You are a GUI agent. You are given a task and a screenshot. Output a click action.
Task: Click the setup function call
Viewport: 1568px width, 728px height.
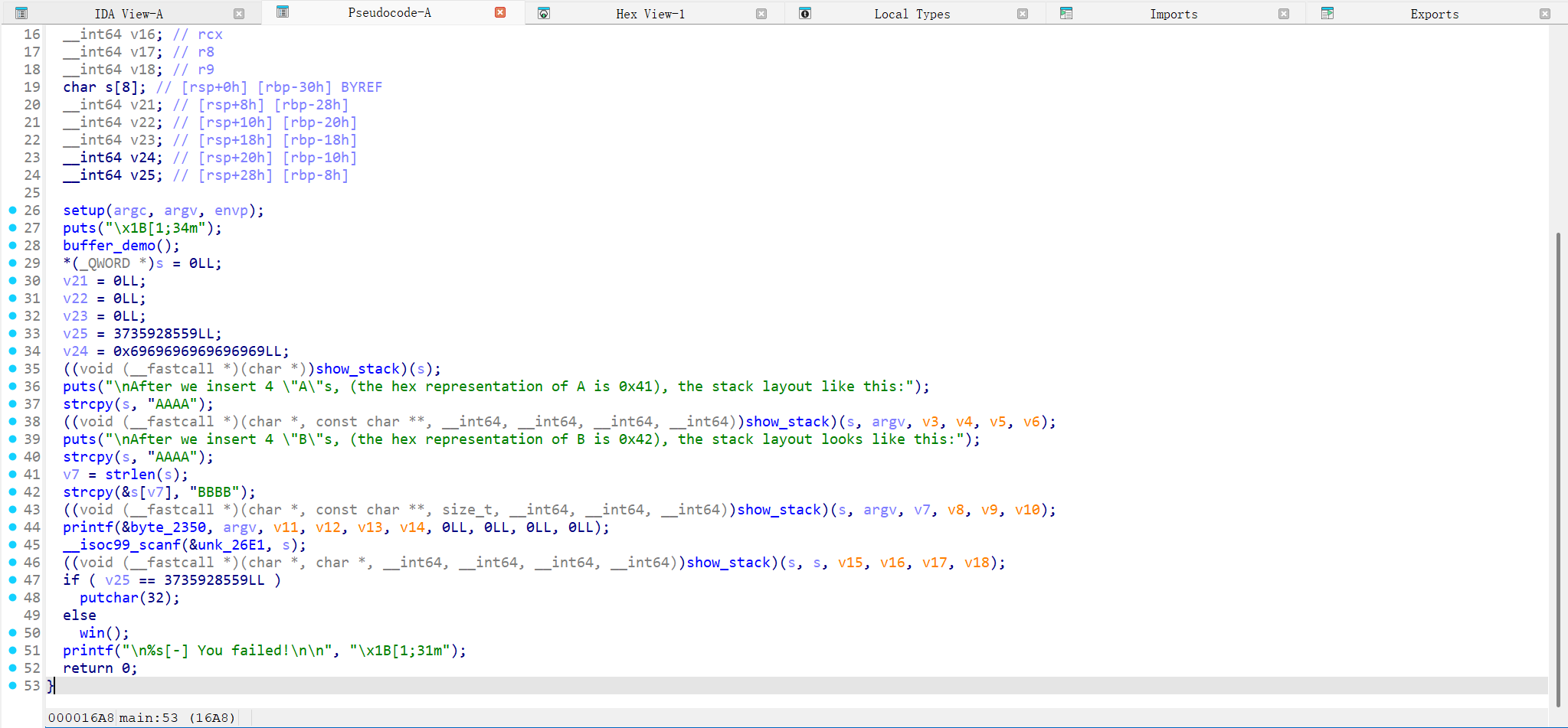click(83, 211)
